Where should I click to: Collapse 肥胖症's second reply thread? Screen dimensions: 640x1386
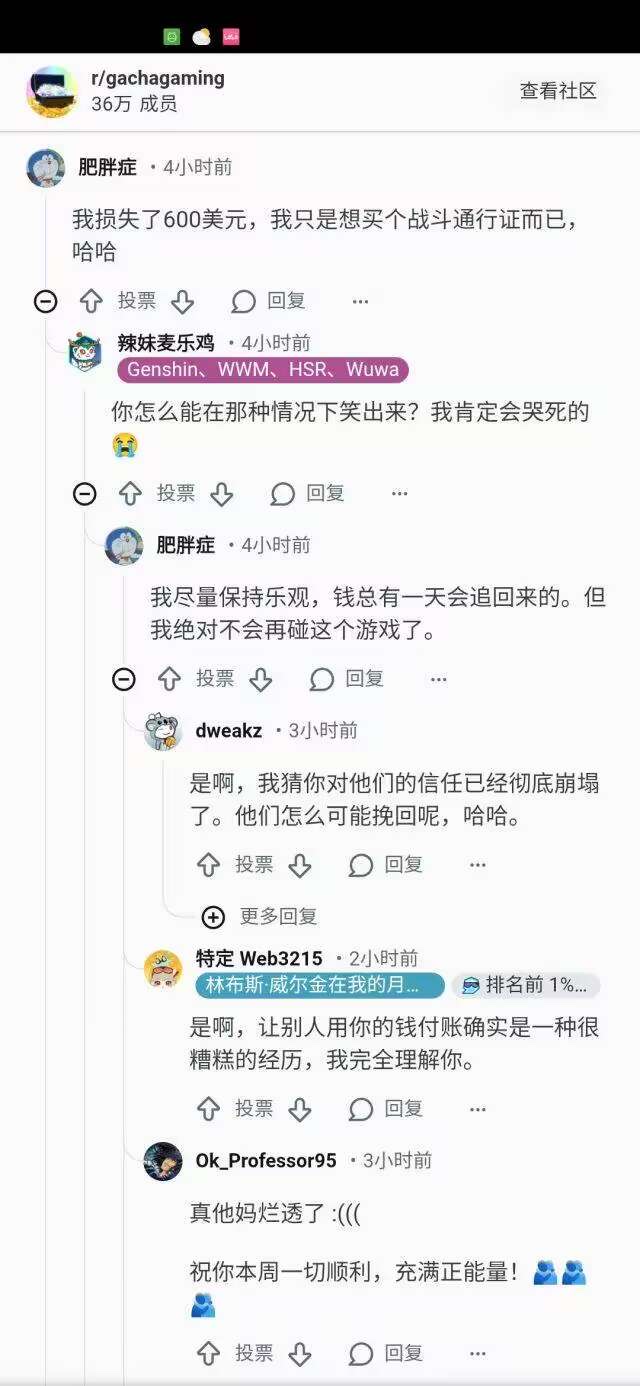(124, 680)
